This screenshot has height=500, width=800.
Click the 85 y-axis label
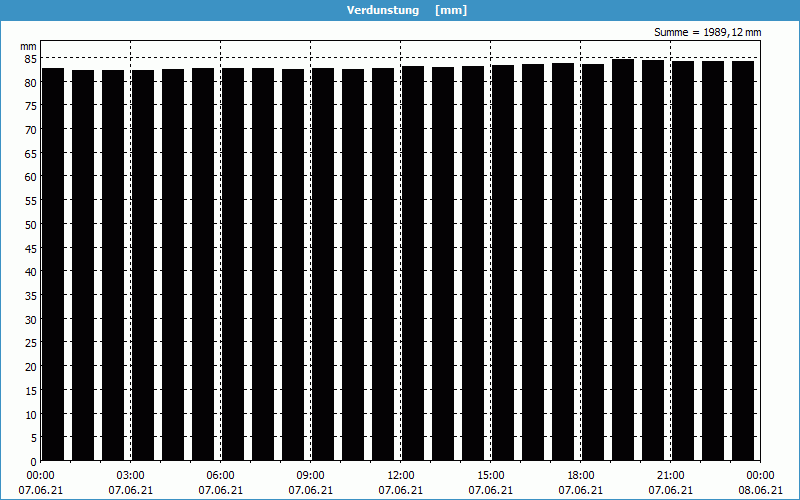point(31,59)
